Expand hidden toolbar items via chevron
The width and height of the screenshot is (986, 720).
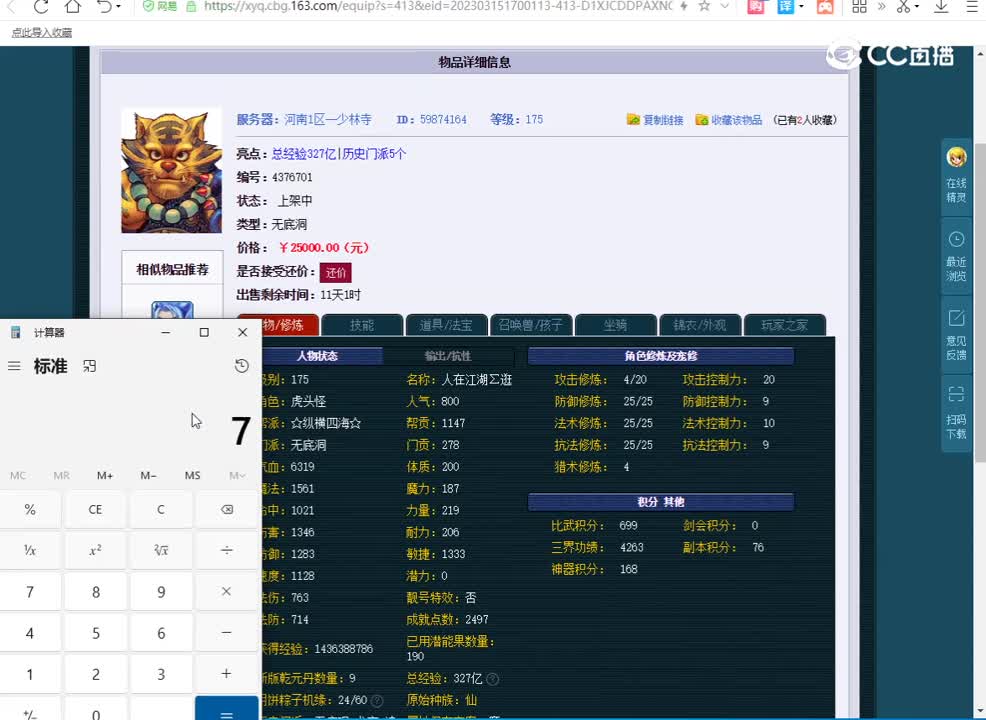[x=883, y=9]
